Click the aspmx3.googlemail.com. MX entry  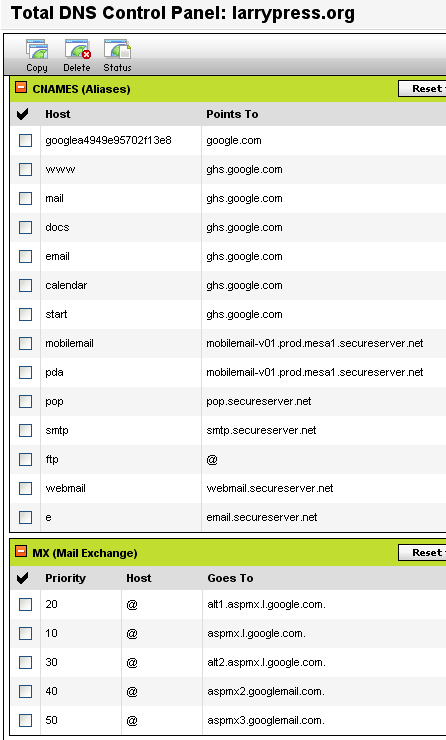[x=266, y=721]
